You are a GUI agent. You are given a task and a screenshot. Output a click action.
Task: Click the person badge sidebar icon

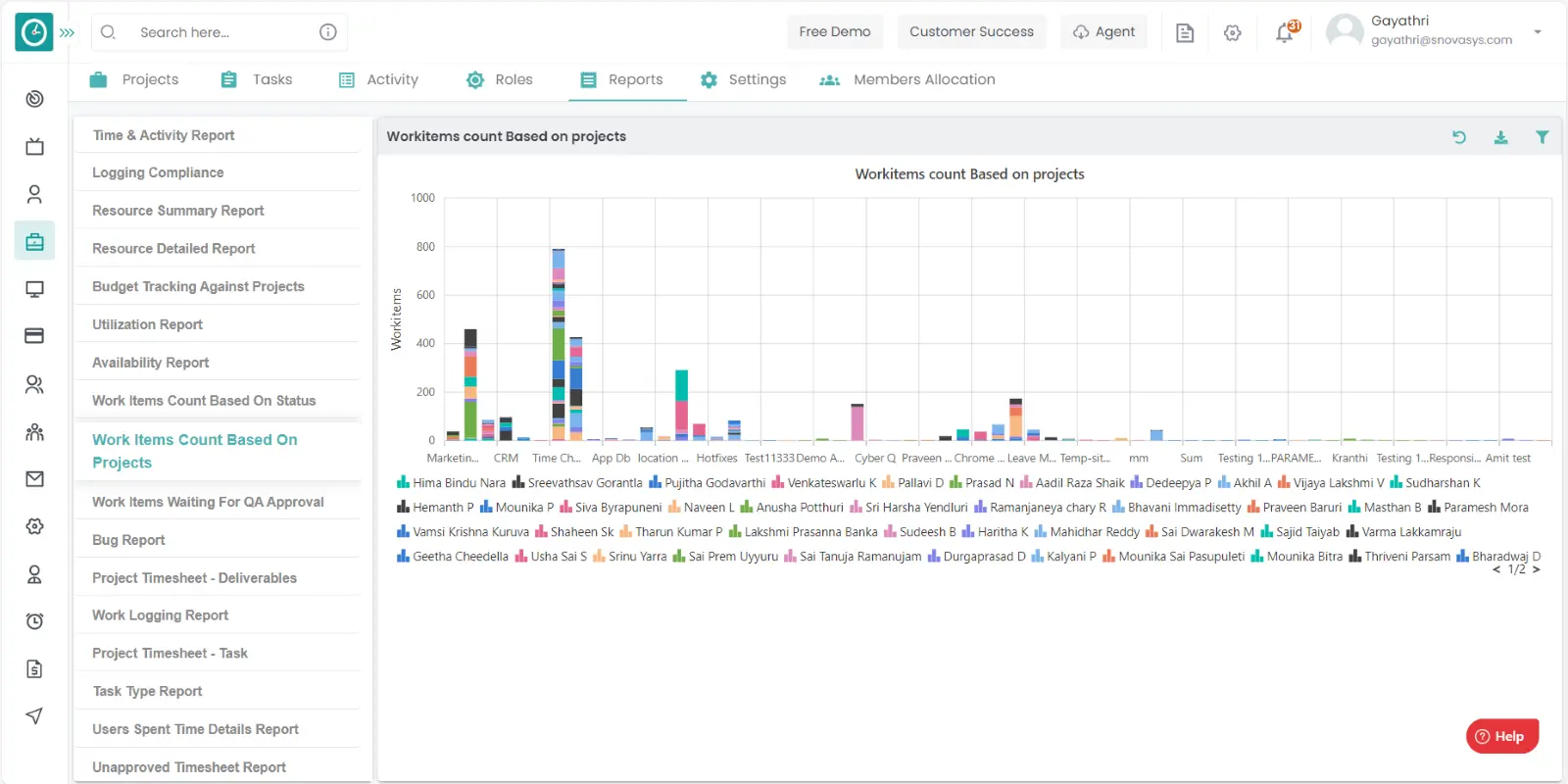click(x=34, y=574)
